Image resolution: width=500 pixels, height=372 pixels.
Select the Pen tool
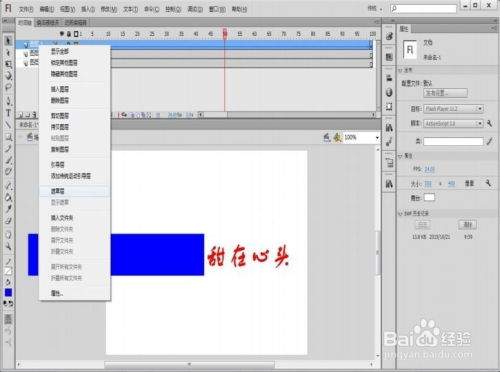pyautogui.click(x=8, y=101)
